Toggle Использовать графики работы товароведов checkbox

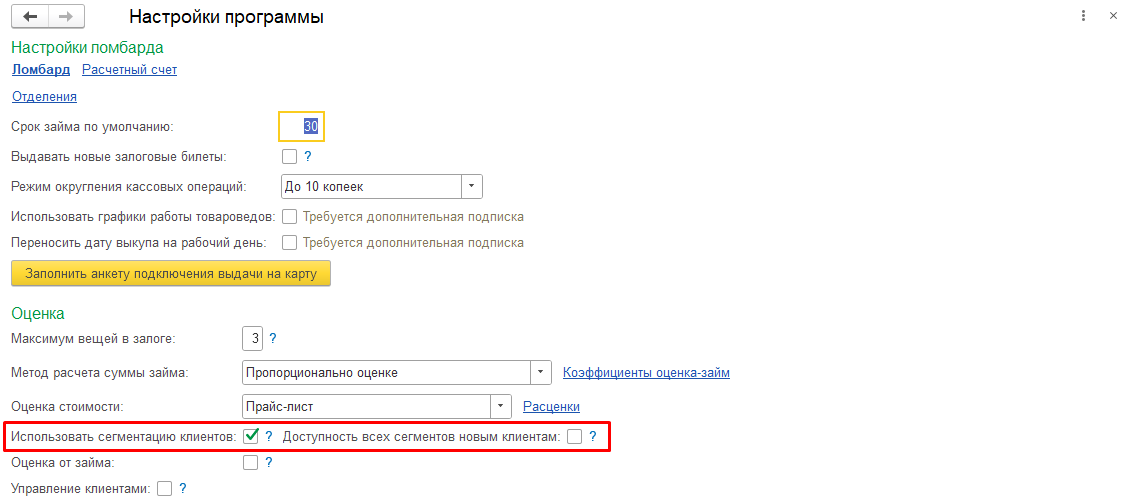click(289, 216)
